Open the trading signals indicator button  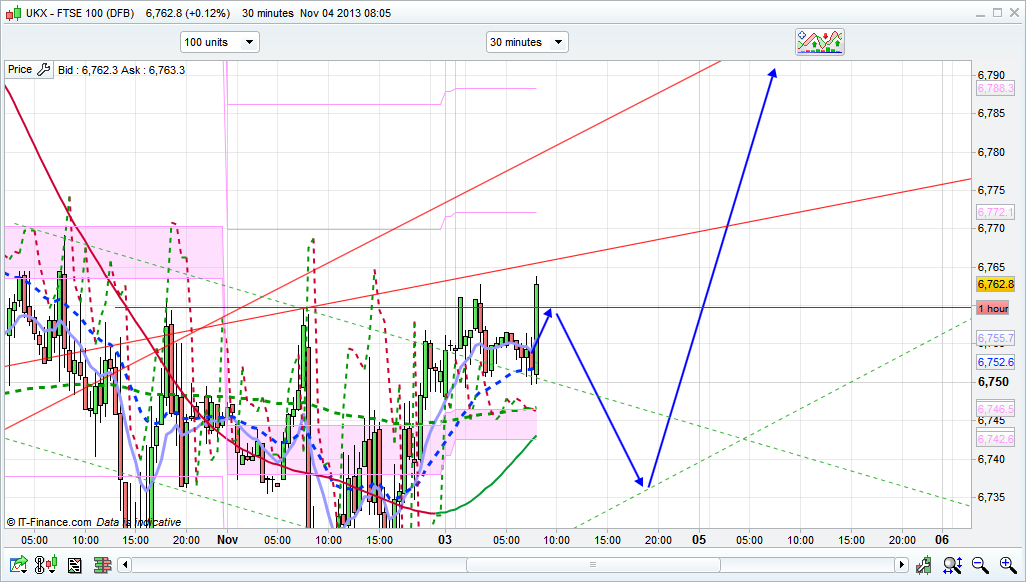820,41
